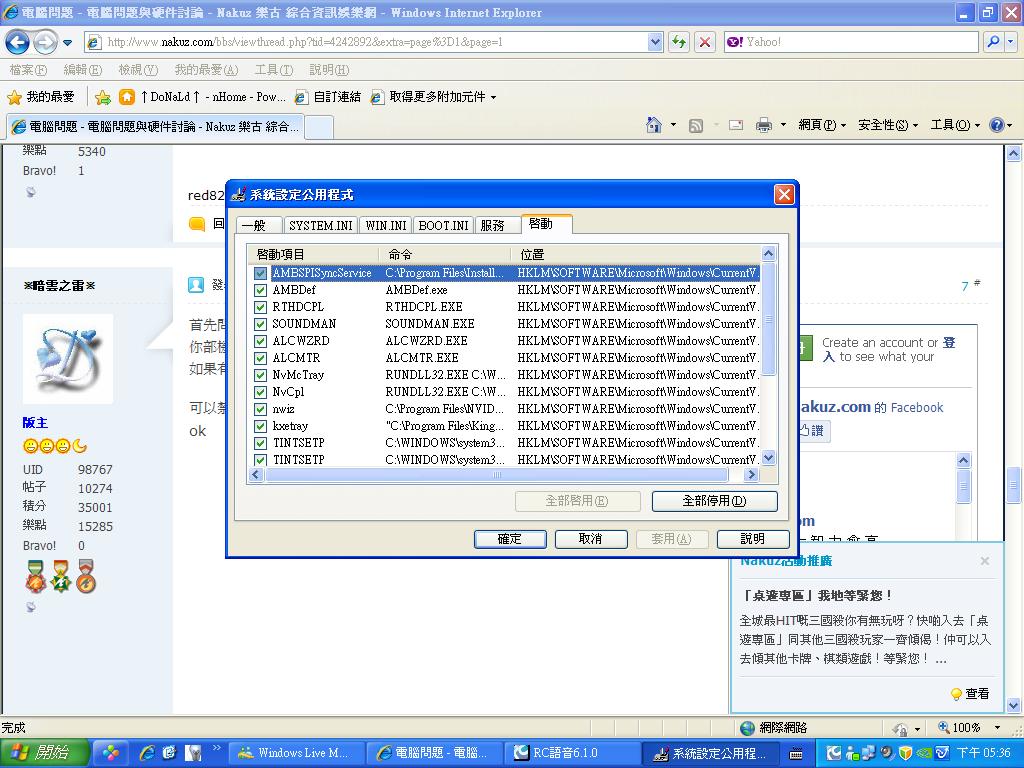Click the browser Back arrow button
1024x768 pixels.
pyautogui.click(x=17, y=42)
